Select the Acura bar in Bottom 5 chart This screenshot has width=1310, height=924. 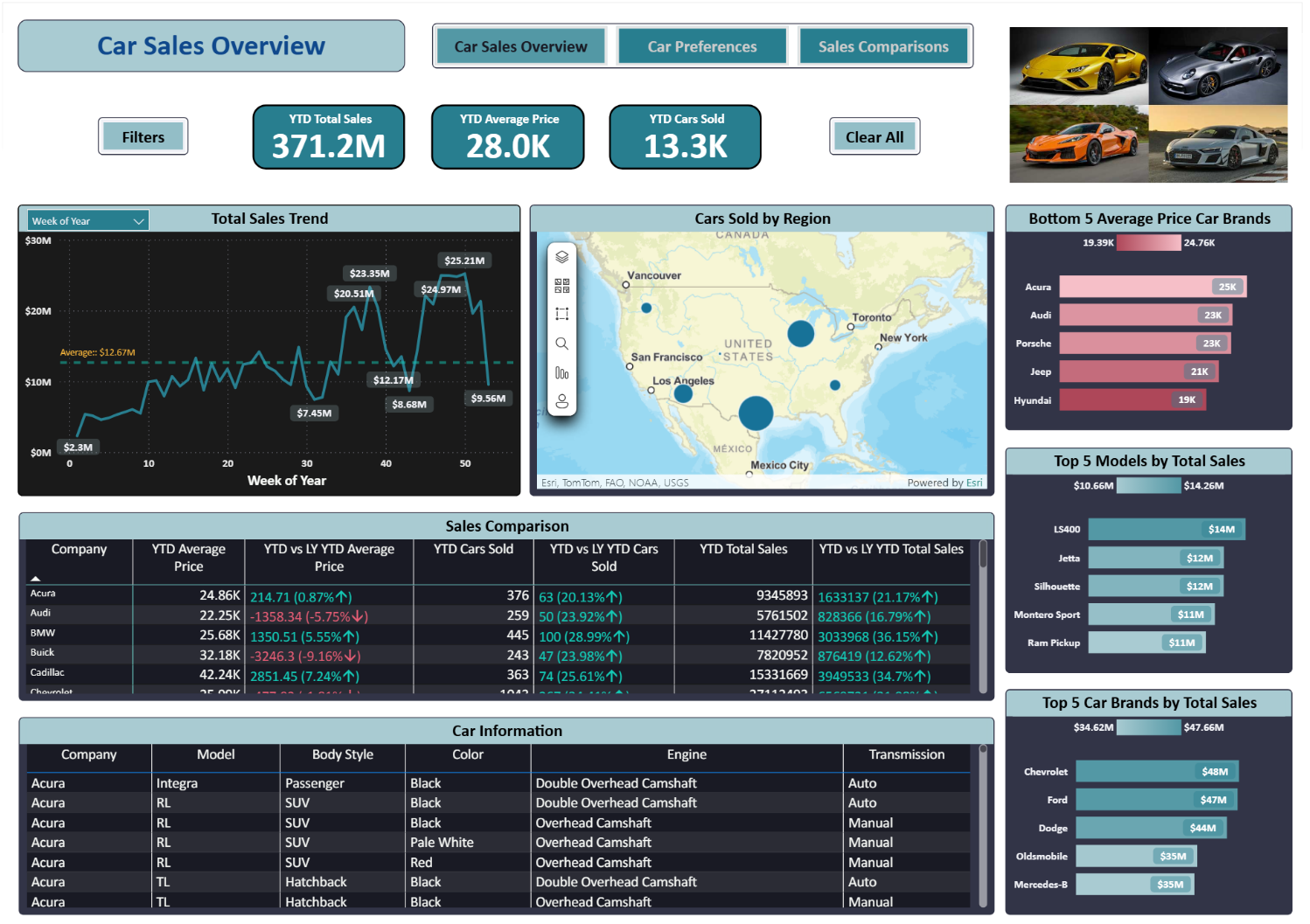click(x=1153, y=287)
